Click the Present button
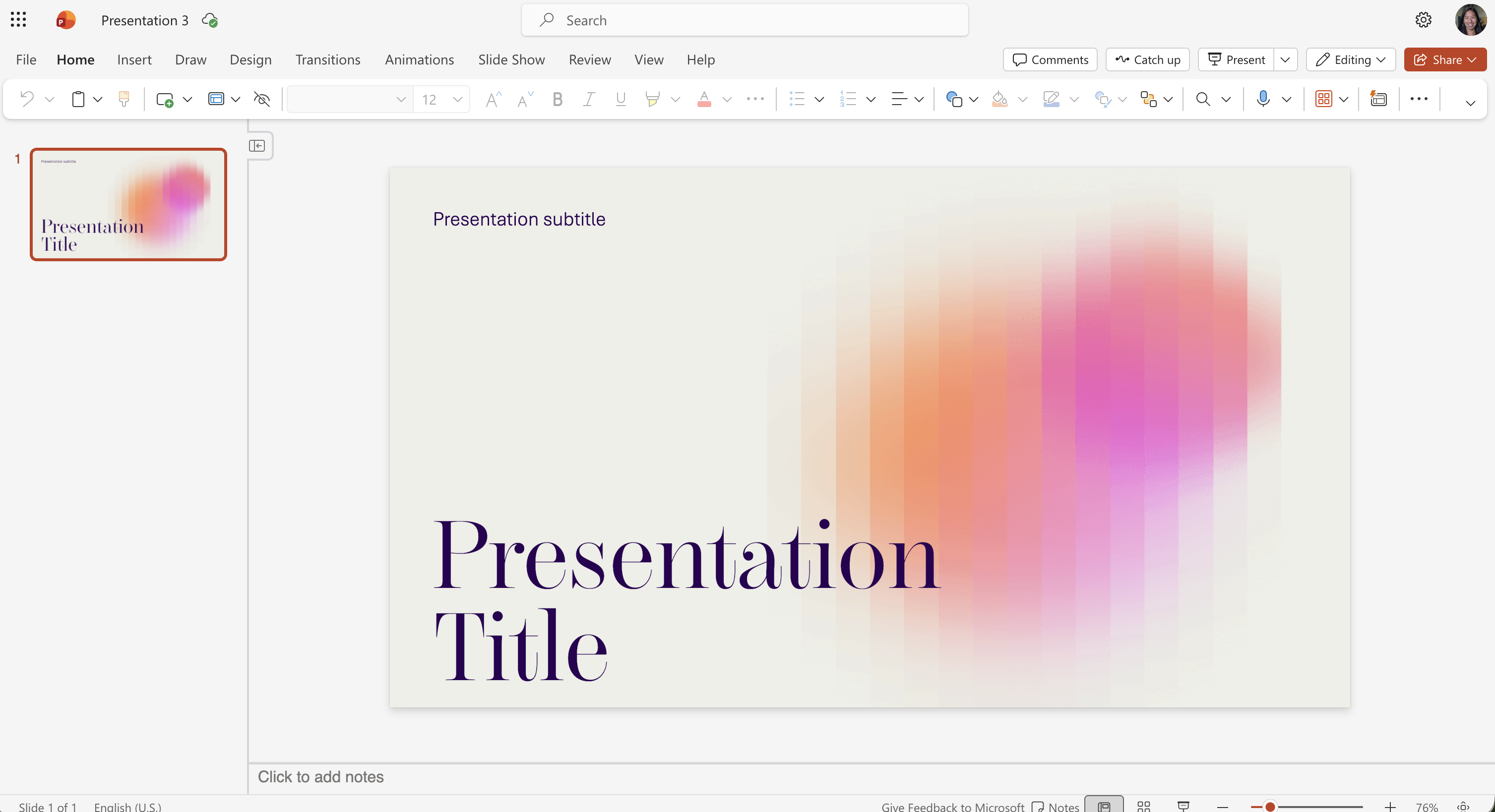Viewport: 1495px width, 812px height. [1236, 60]
